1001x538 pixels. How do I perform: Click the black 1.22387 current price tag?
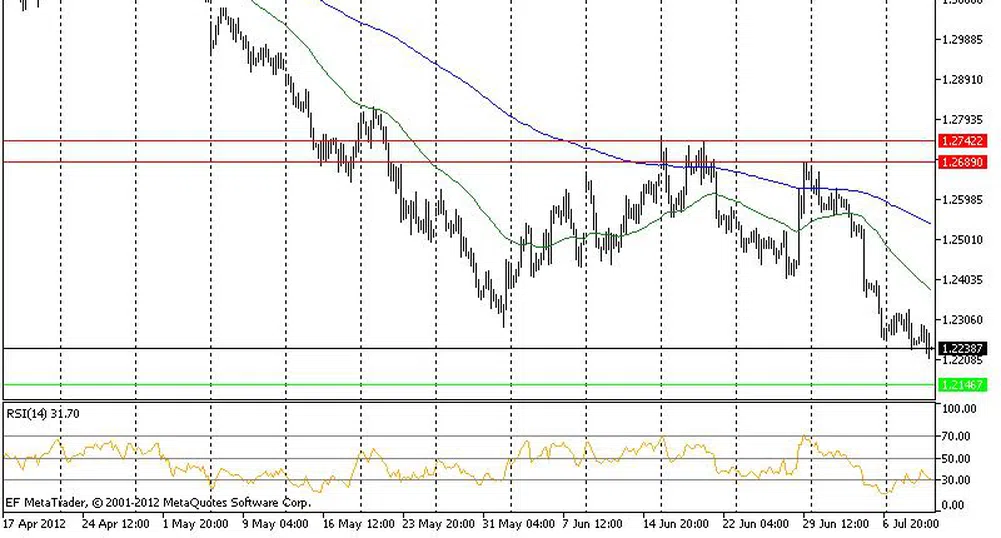(963, 348)
